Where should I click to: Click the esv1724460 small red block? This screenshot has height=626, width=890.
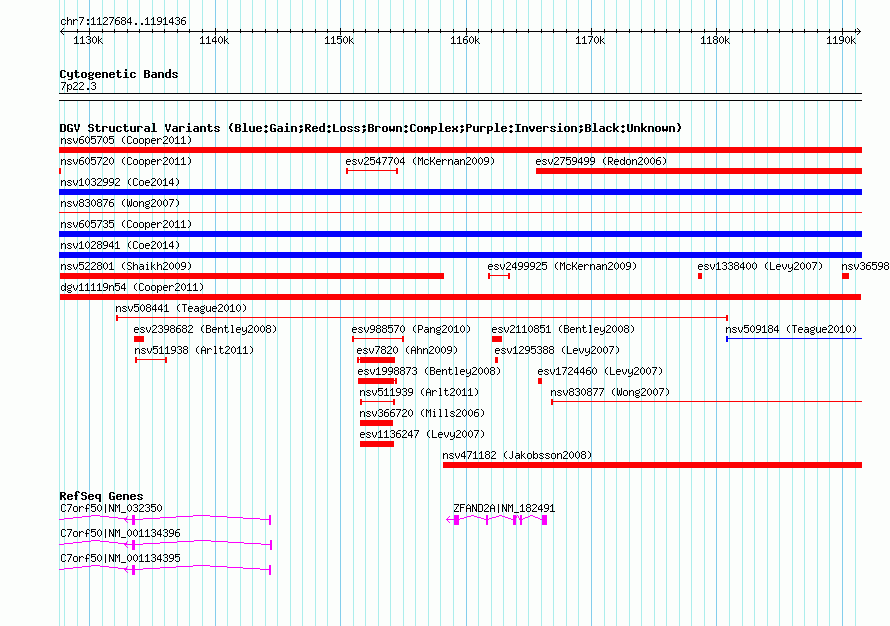pyautogui.click(x=540, y=381)
